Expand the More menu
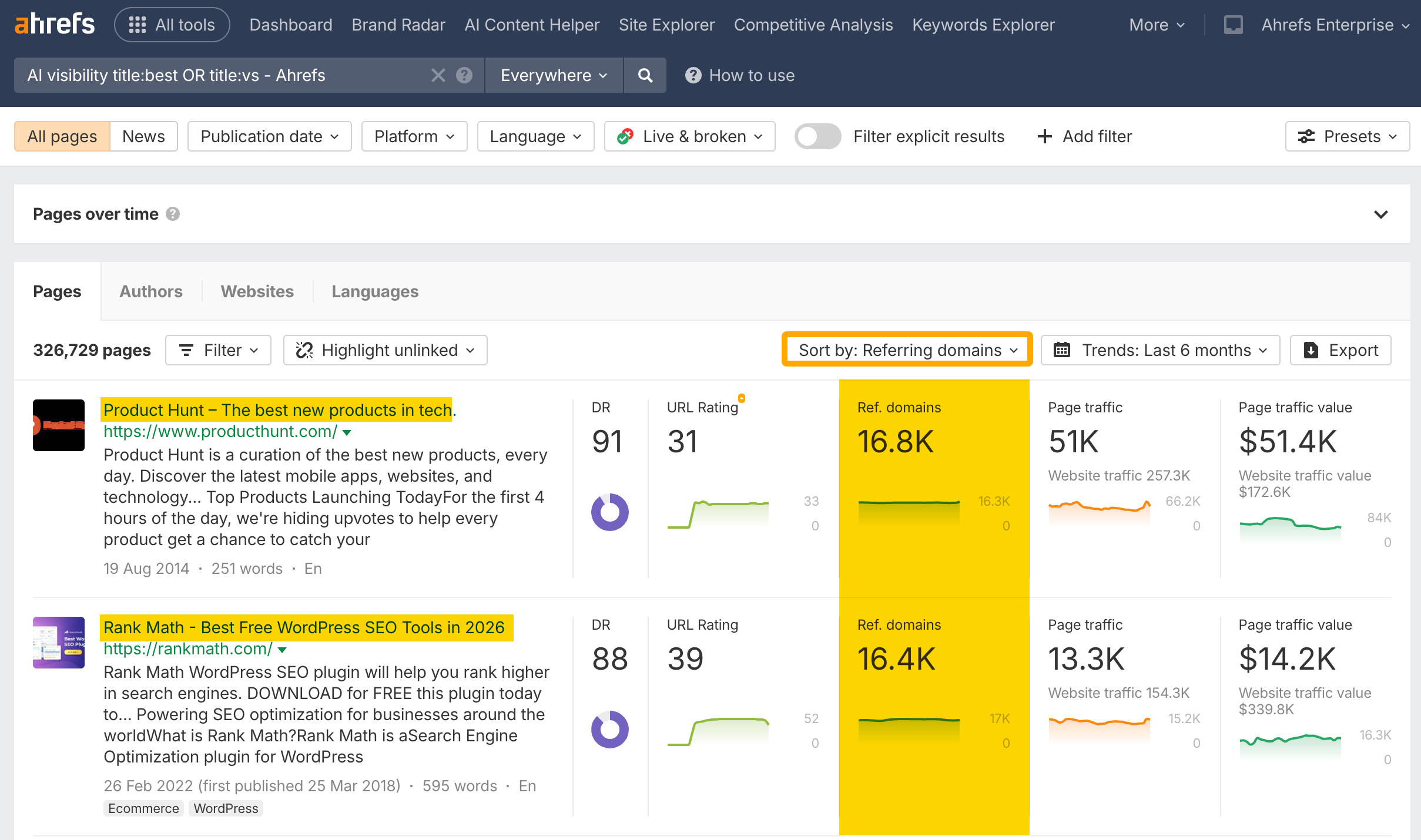Image resolution: width=1421 pixels, height=840 pixels. click(1157, 25)
